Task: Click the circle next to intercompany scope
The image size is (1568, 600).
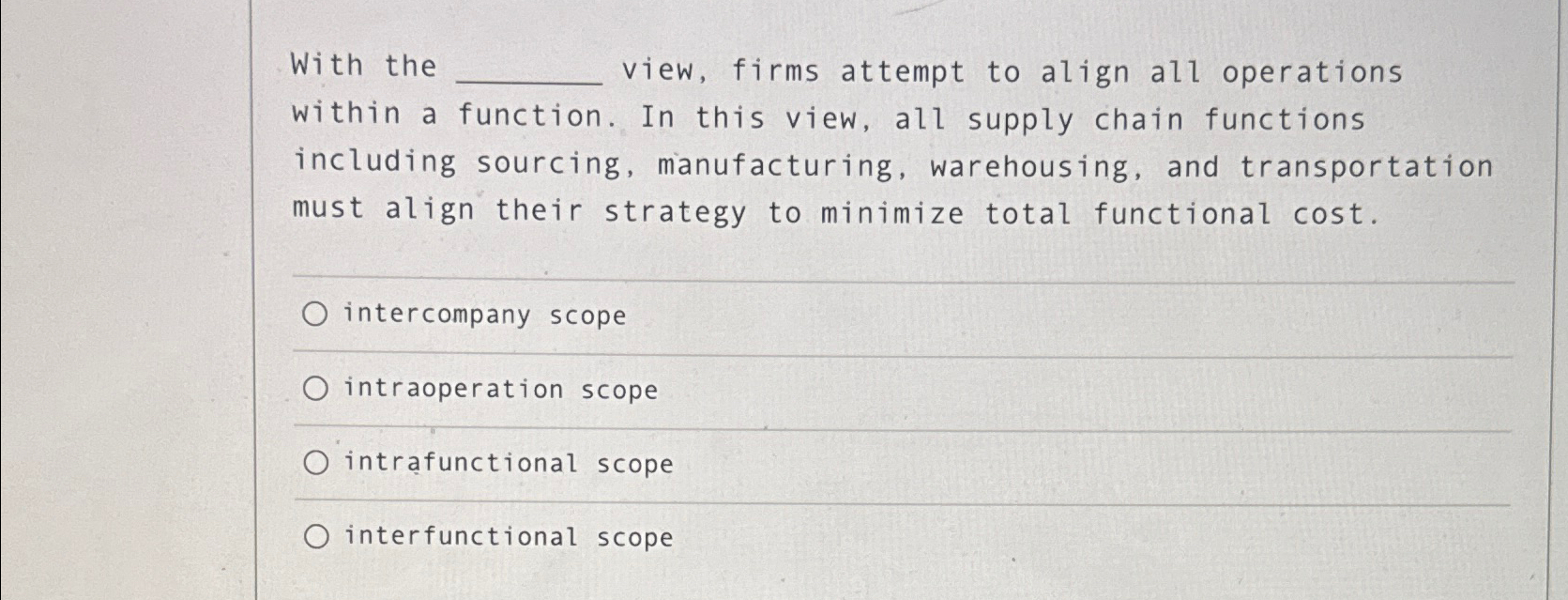Action: click(315, 315)
